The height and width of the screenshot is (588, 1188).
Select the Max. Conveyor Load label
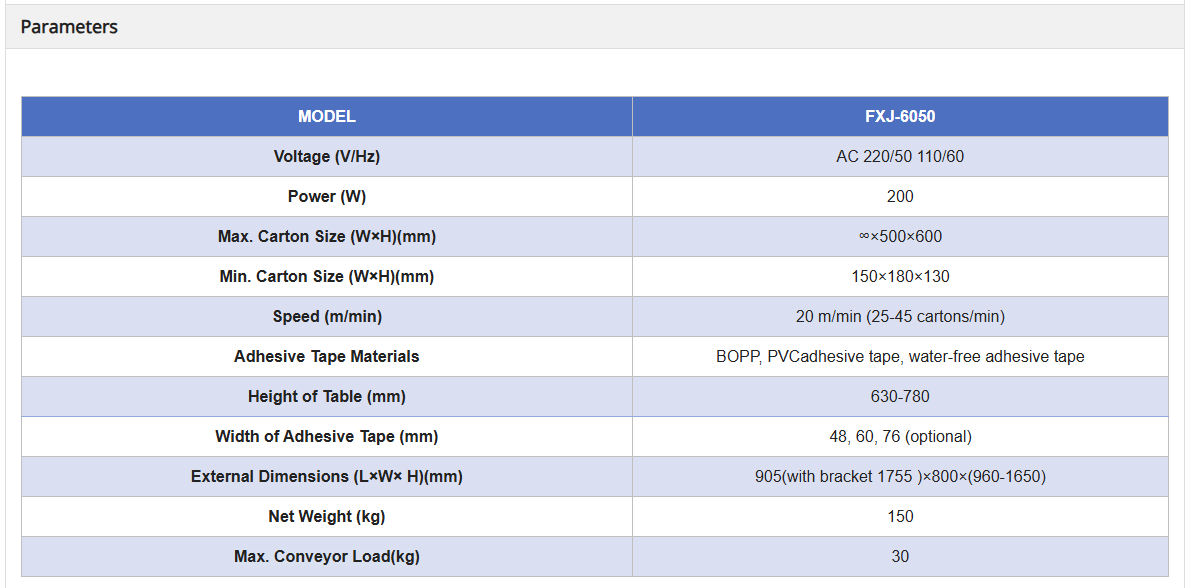pyautogui.click(x=327, y=557)
